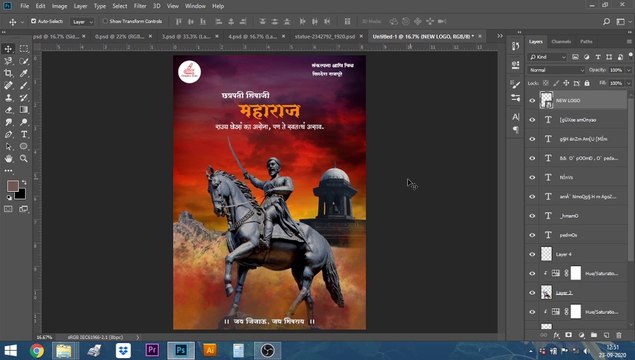Select the Clone Stamp tool
This screenshot has width=635, height=360.
(8, 98)
